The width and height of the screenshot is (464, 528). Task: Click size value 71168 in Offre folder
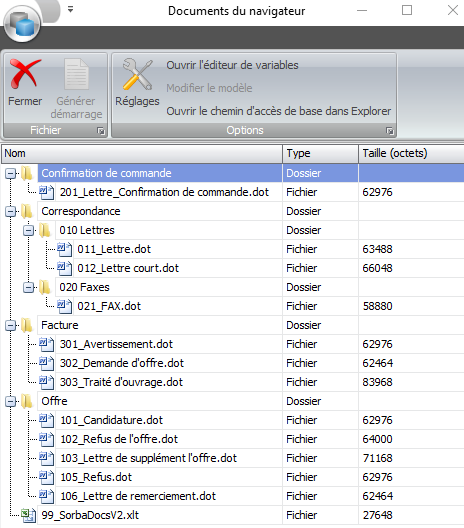[377, 458]
